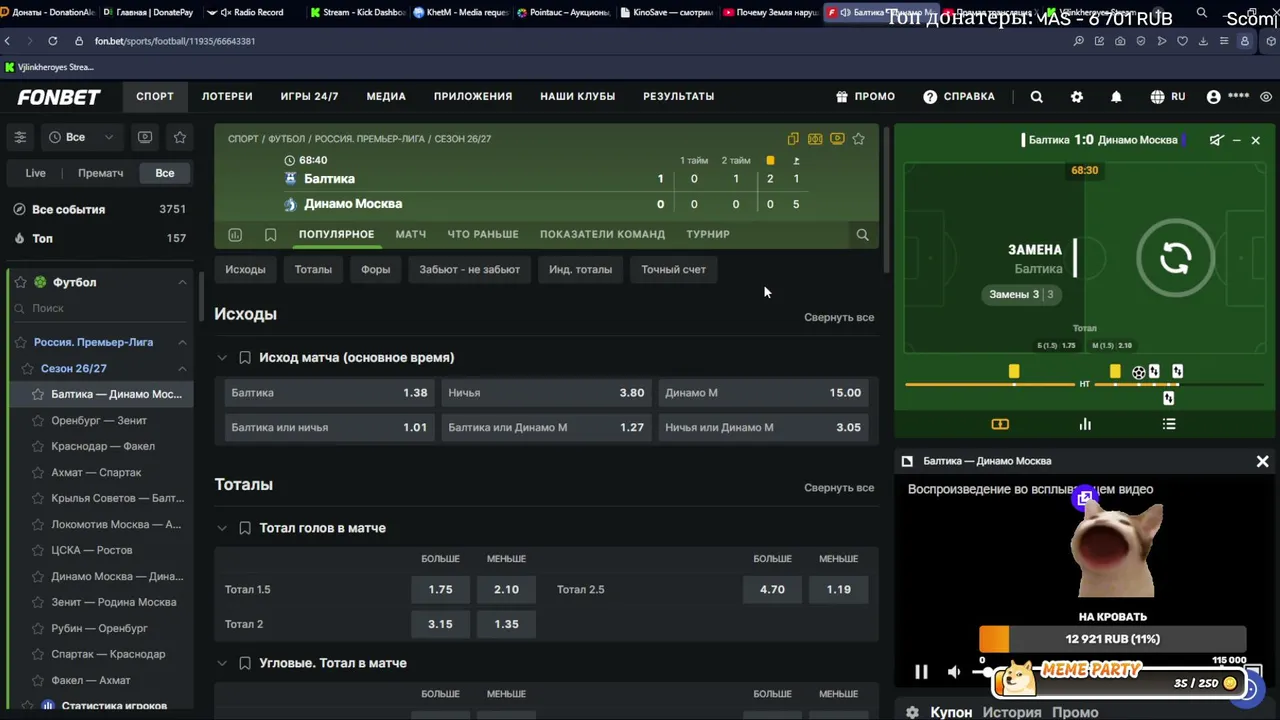
Task: Filter markets by Точный счет chip
Action: pos(673,269)
